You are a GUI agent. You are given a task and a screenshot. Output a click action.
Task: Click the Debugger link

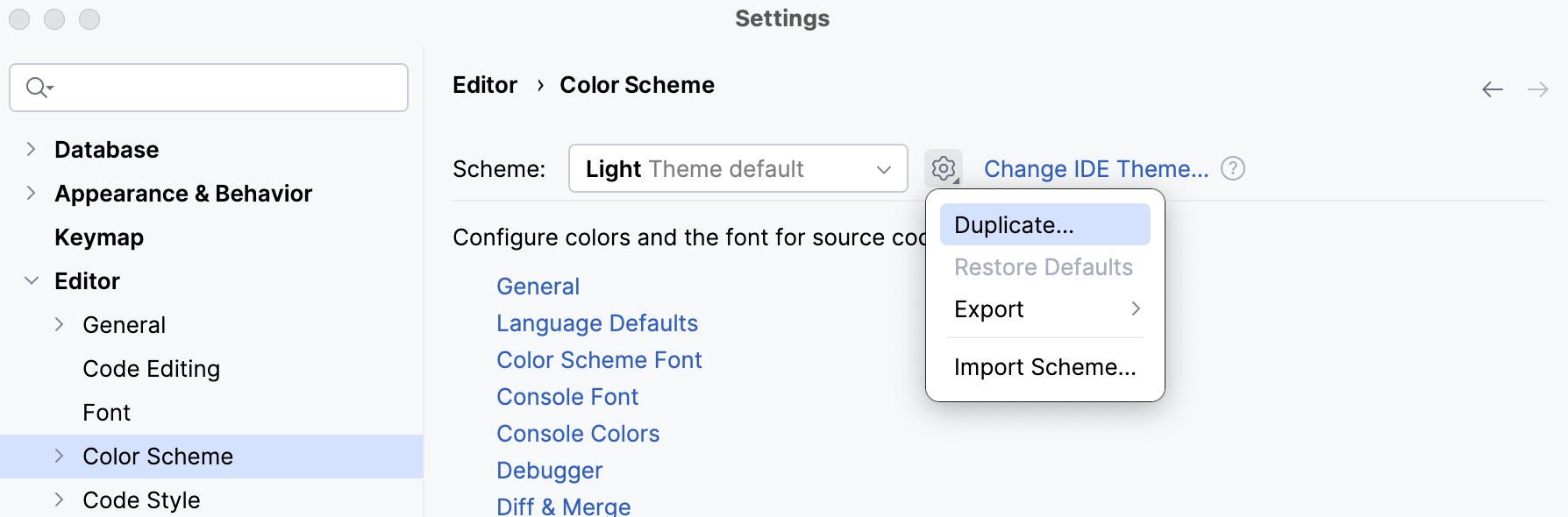[549, 470]
